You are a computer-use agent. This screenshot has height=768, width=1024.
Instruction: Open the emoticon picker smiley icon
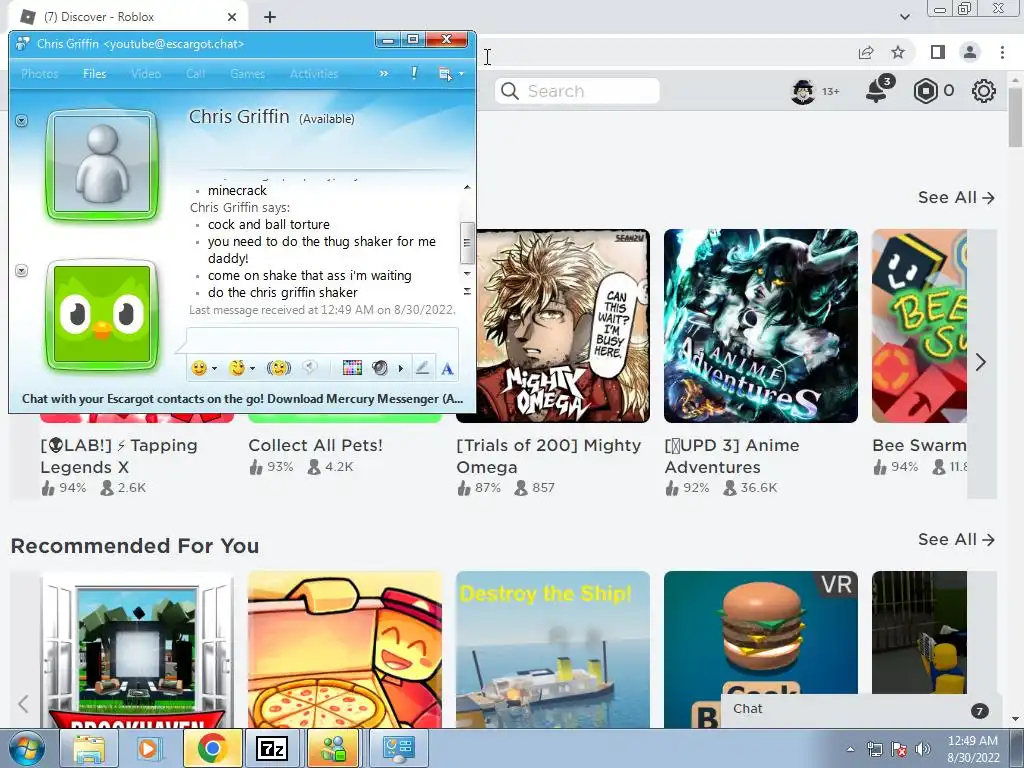click(x=199, y=368)
